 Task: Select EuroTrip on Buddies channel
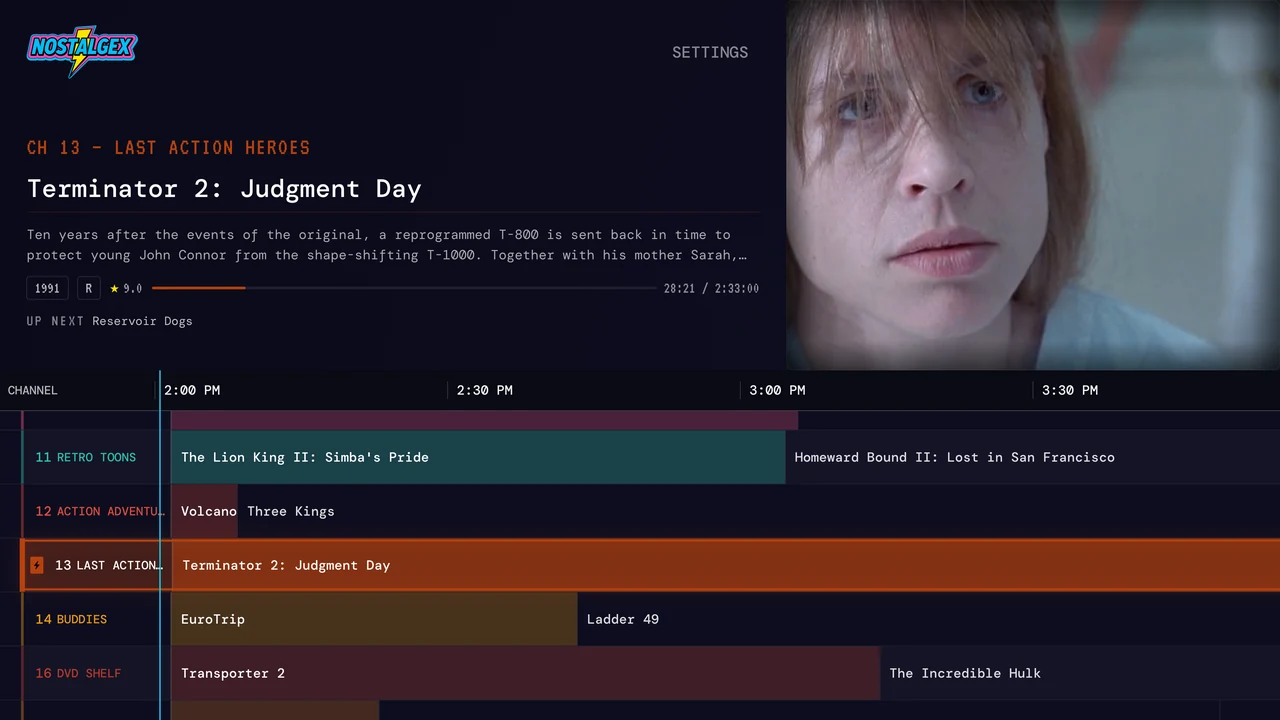pos(374,619)
